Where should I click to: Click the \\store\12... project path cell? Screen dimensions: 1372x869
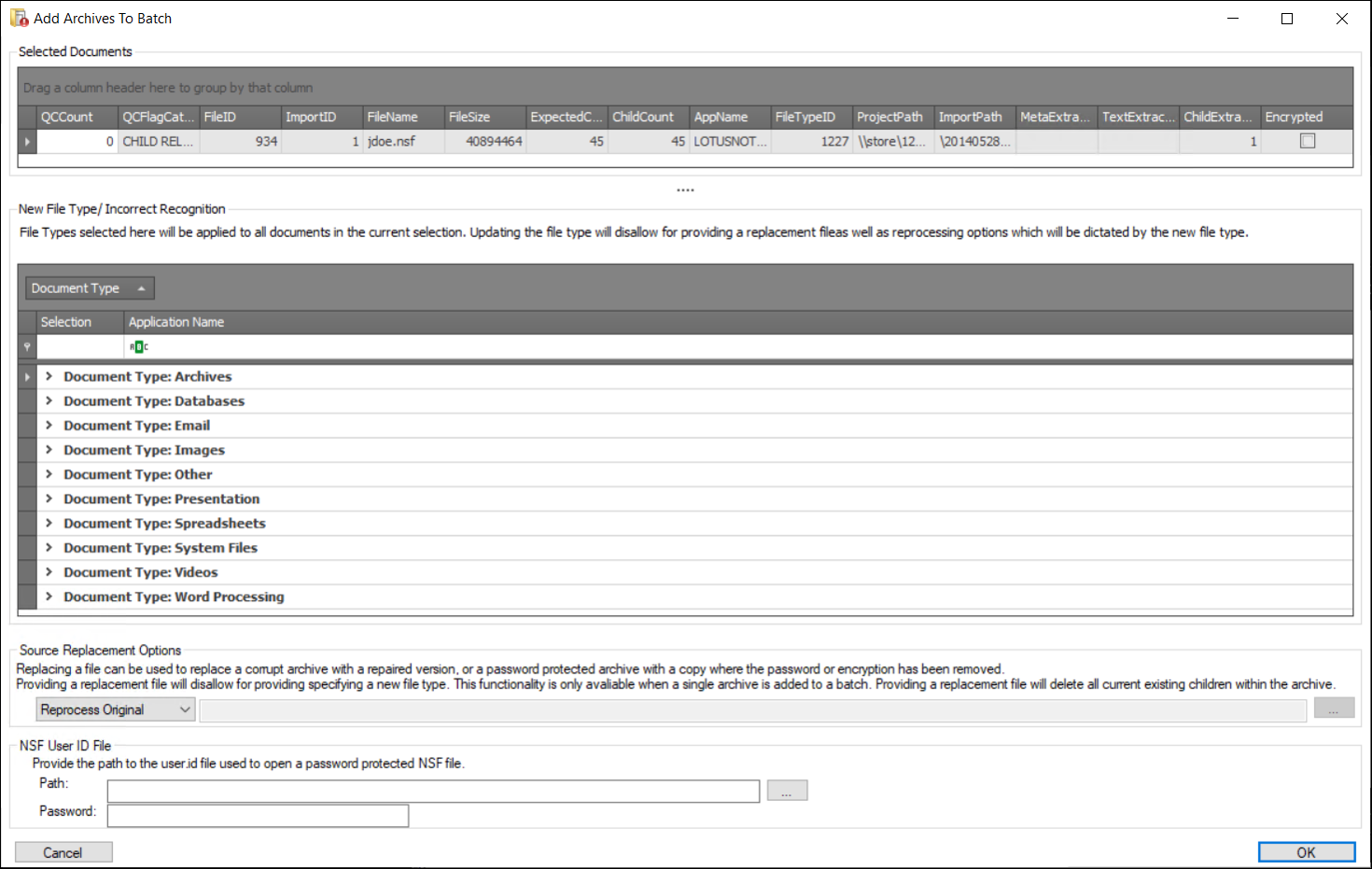click(894, 141)
